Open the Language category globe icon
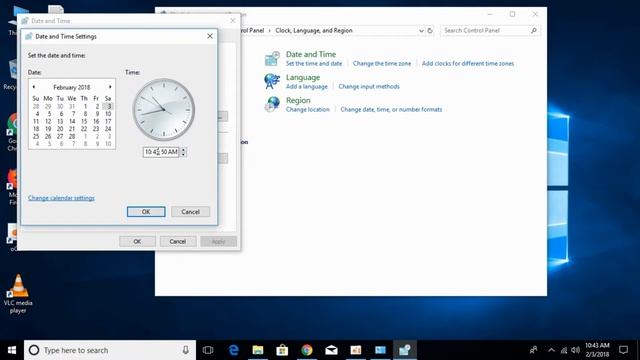The image size is (640, 360). click(272, 81)
